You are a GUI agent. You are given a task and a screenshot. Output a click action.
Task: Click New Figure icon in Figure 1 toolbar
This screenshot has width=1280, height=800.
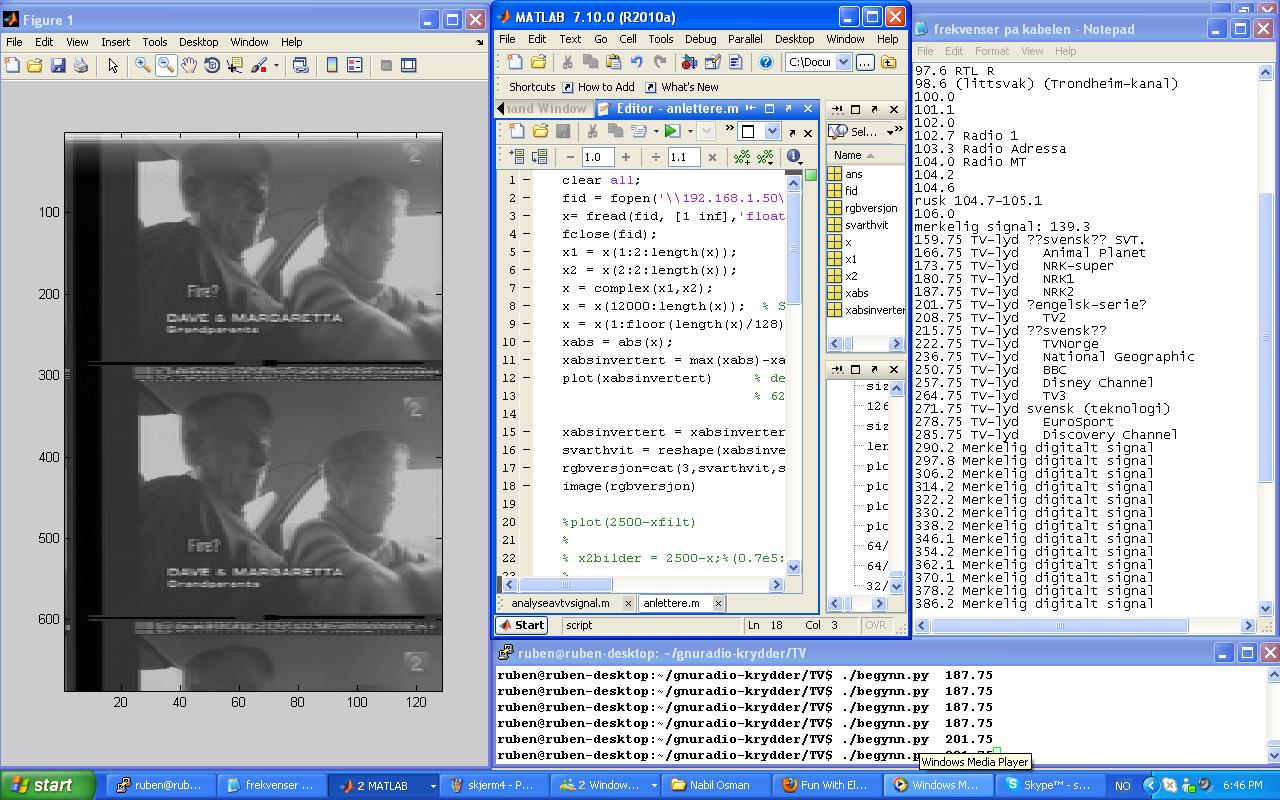tap(13, 65)
